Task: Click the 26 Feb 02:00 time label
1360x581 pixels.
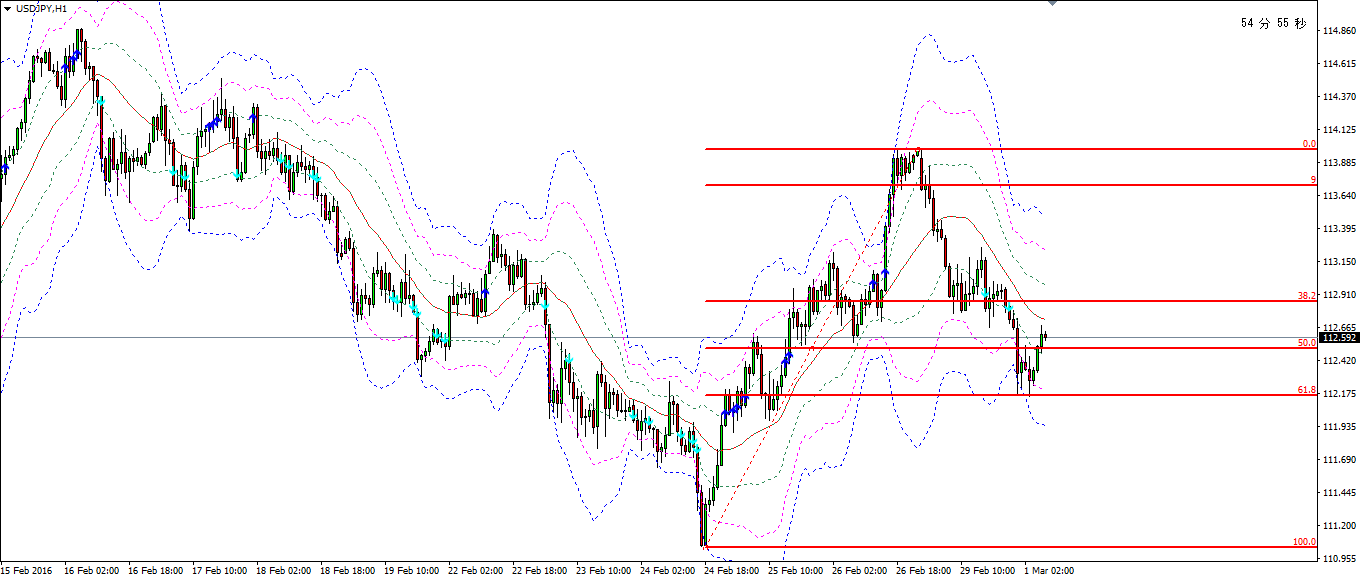Action: pyautogui.click(x=859, y=571)
